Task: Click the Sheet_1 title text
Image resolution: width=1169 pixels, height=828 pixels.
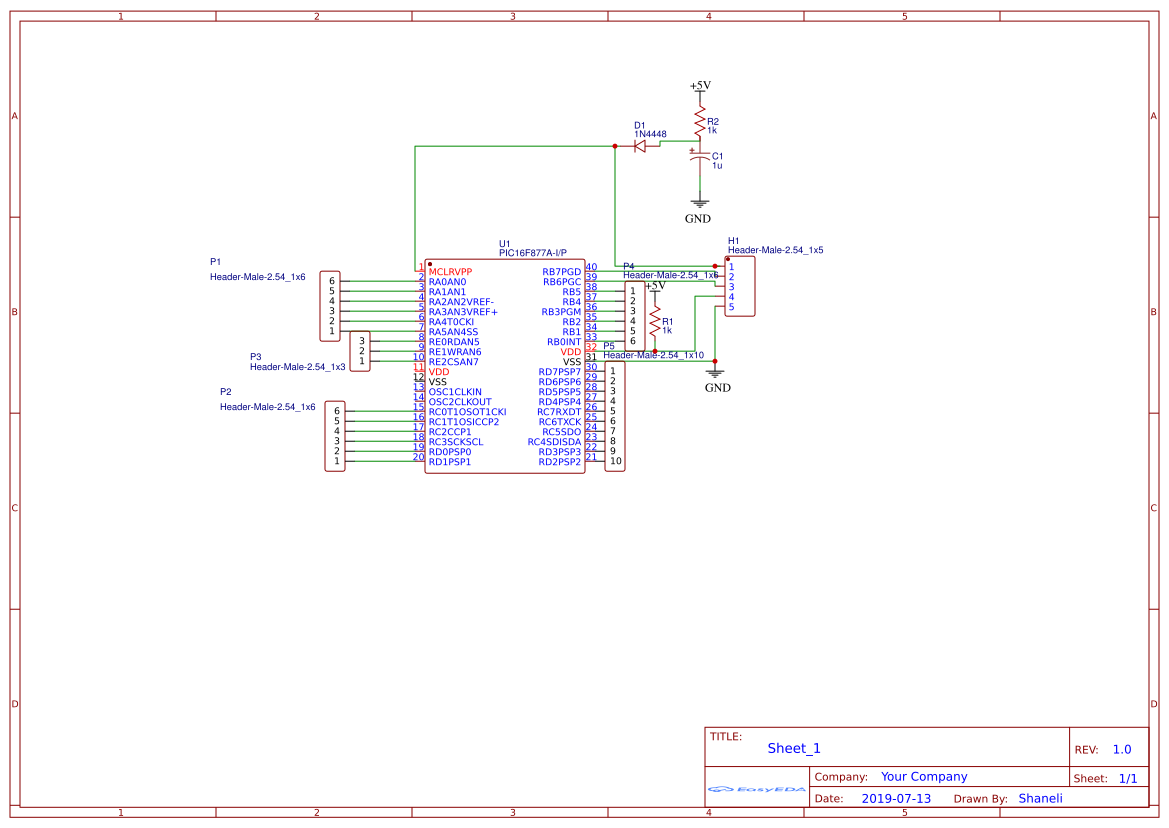Action: (794, 748)
